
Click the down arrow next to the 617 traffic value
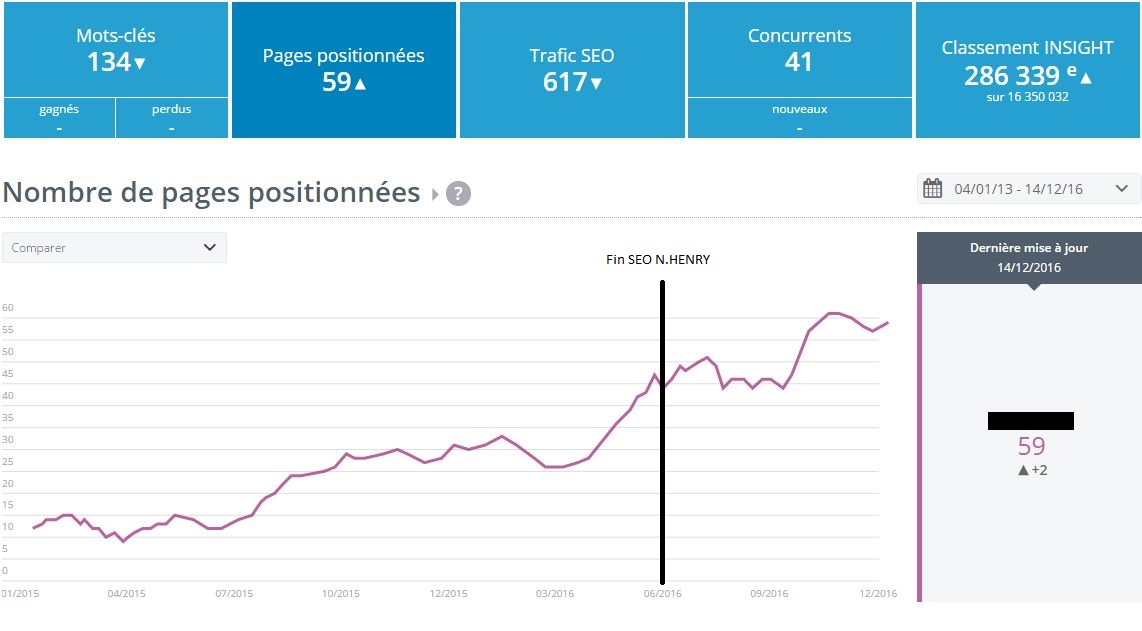pos(596,85)
